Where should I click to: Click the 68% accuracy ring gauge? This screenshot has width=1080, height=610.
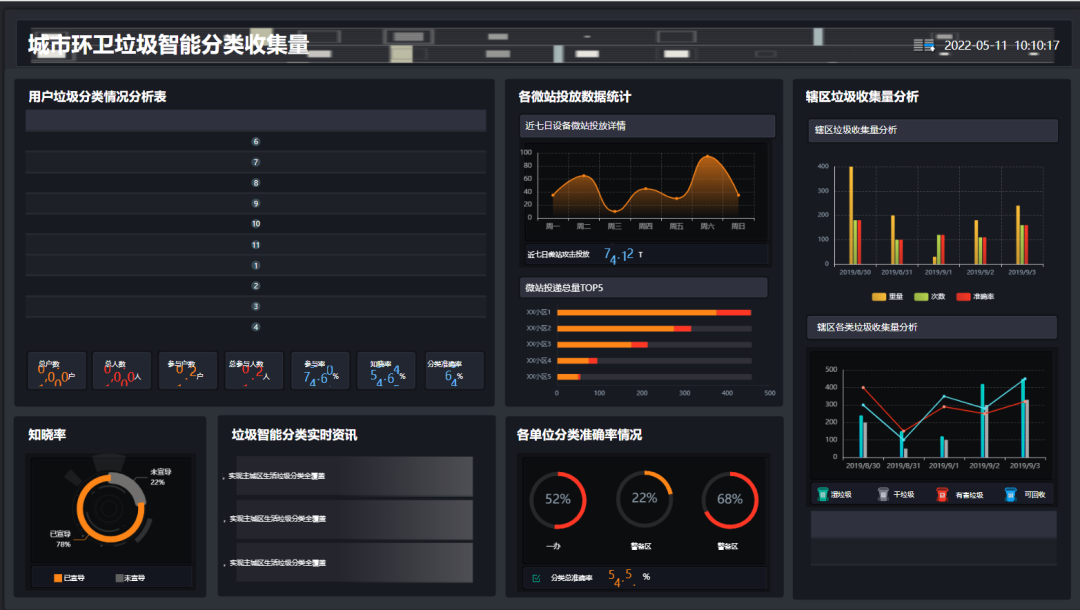[729, 500]
